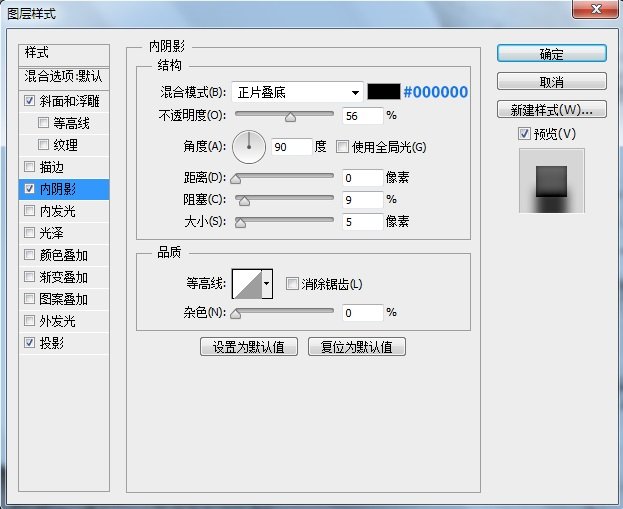This screenshot has height=509, width=623.
Task: Enable 消除锯齿 checkbox
Action: point(292,284)
